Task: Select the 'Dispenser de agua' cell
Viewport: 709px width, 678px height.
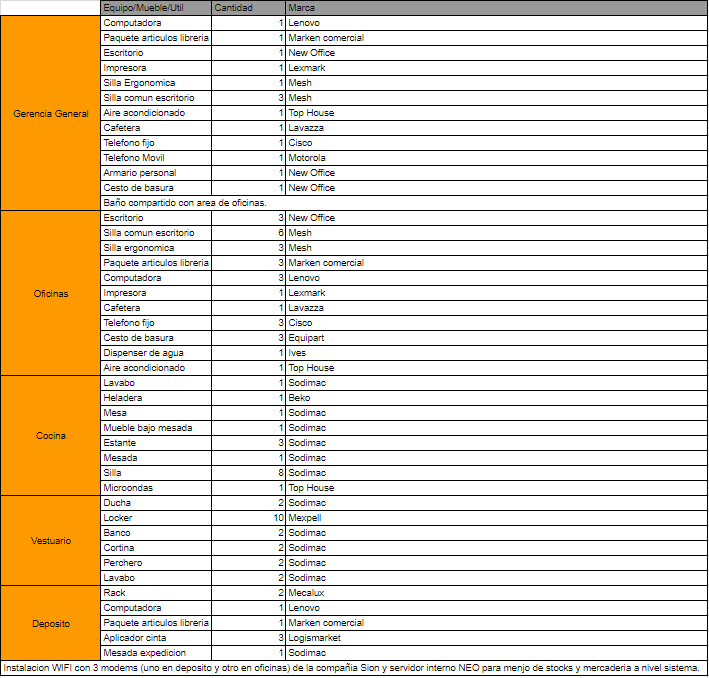Action: (x=156, y=353)
